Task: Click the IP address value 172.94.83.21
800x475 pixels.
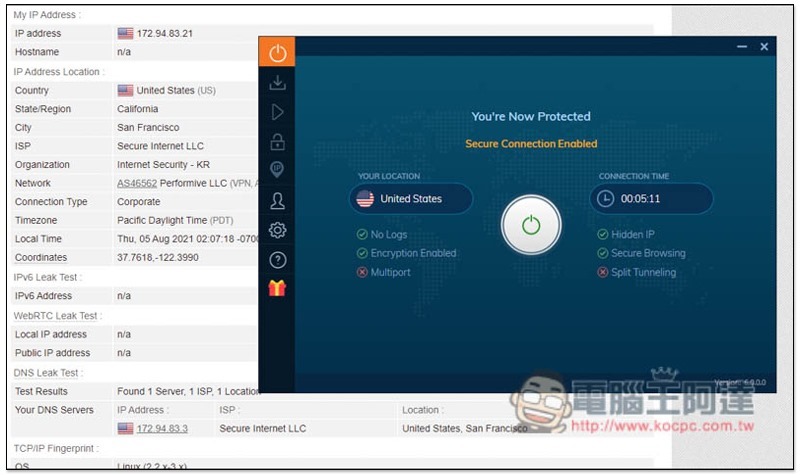Action: 164,34
